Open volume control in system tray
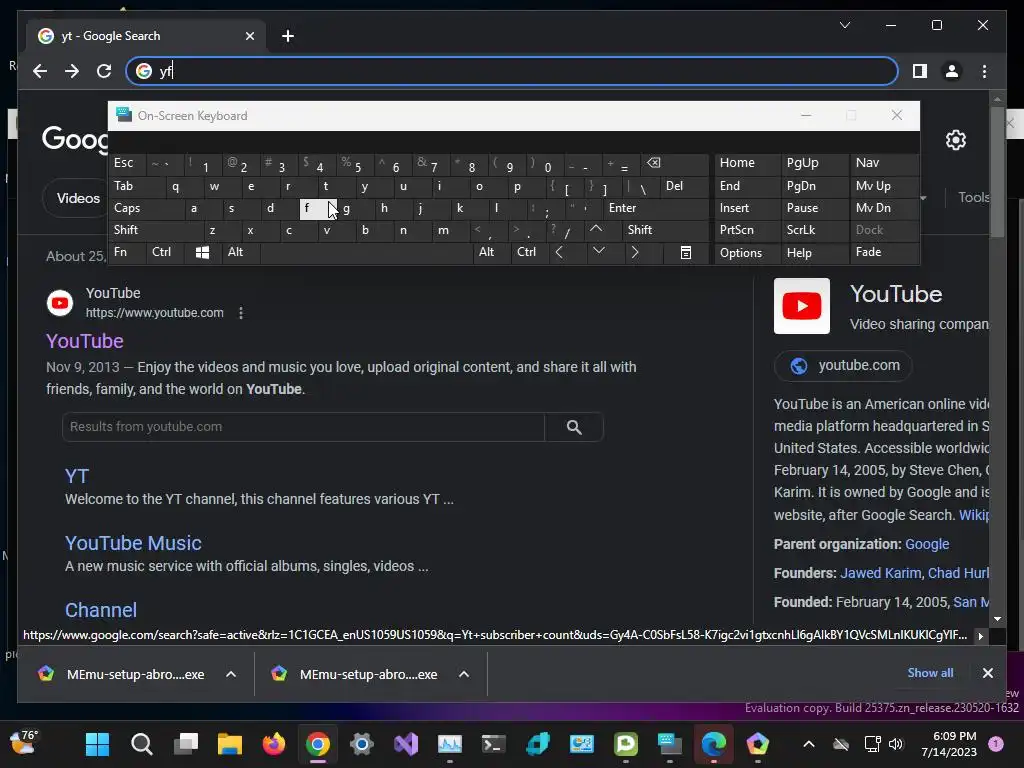Image resolution: width=1024 pixels, height=768 pixels. 896,744
